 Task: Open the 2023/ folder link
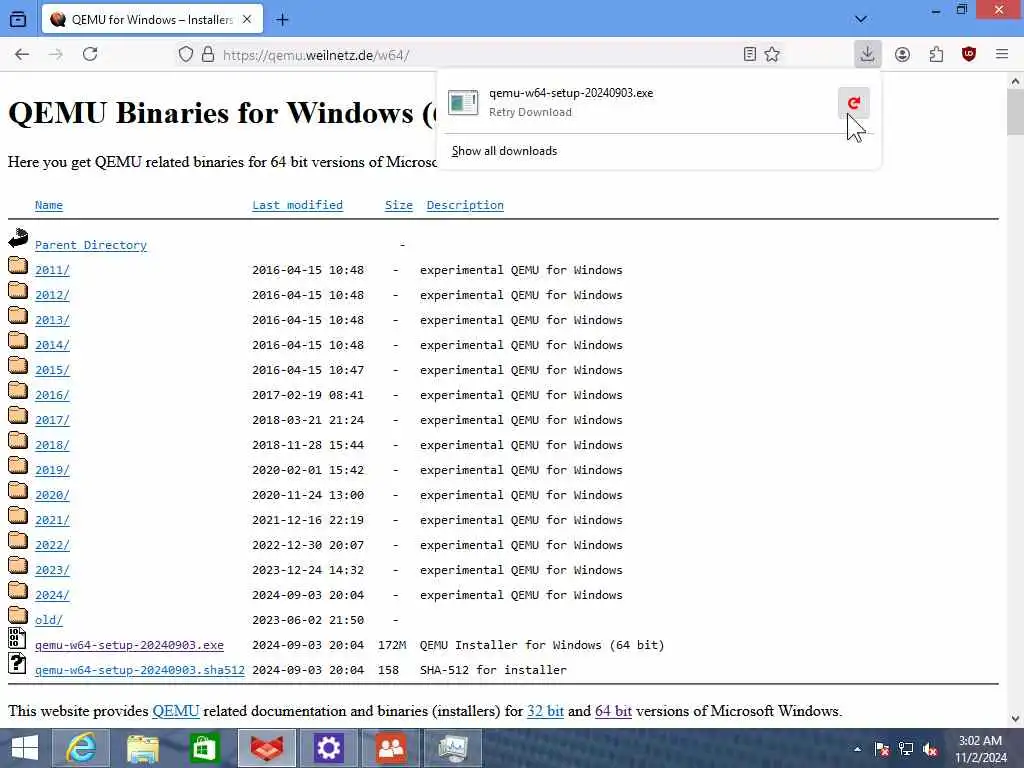[x=52, y=570]
